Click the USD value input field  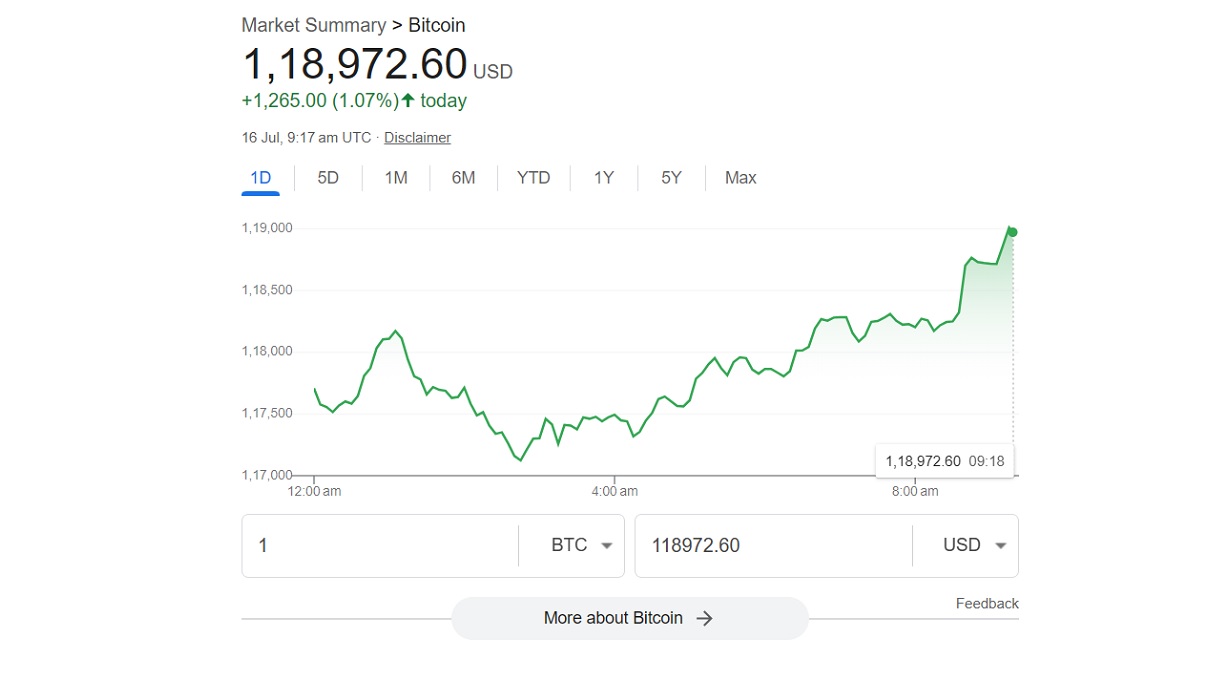(x=772, y=546)
